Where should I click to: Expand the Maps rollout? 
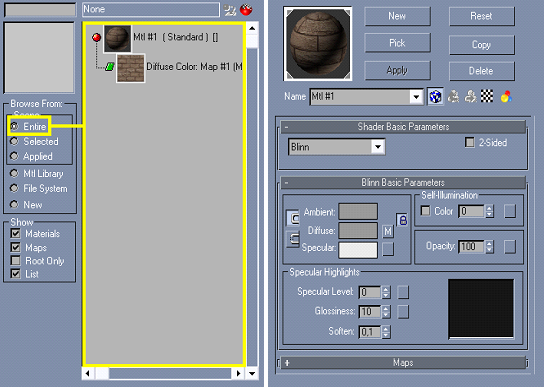click(403, 363)
